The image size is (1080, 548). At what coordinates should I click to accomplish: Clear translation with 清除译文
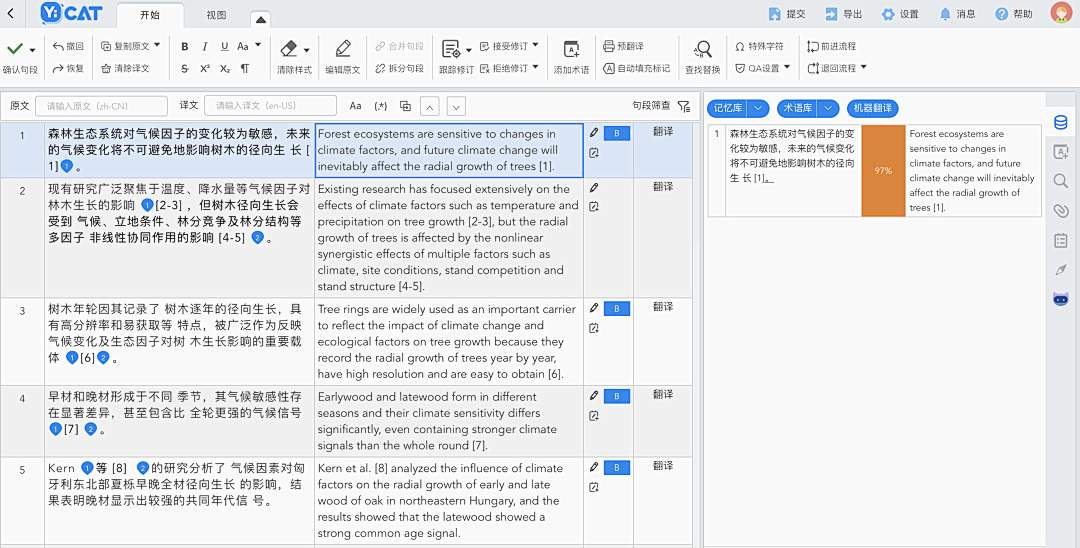click(x=125, y=68)
